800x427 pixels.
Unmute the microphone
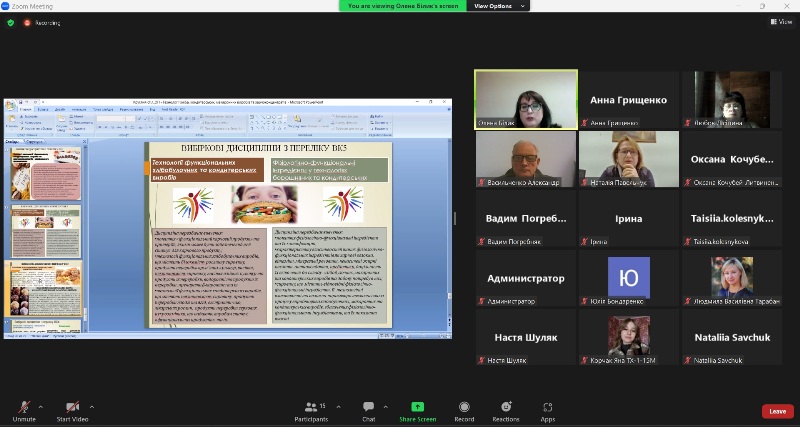[24, 410]
